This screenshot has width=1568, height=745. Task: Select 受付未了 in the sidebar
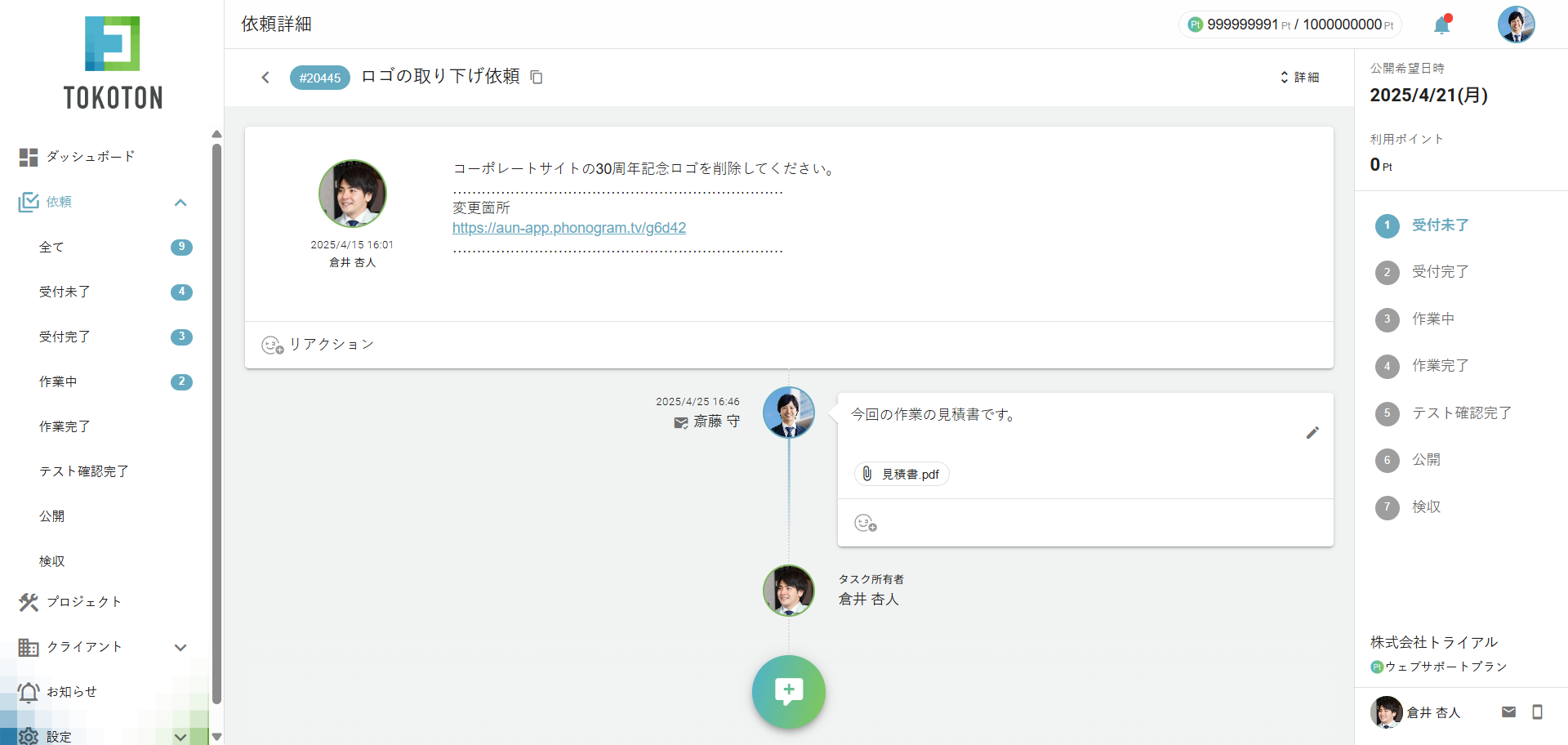pyautogui.click(x=65, y=292)
